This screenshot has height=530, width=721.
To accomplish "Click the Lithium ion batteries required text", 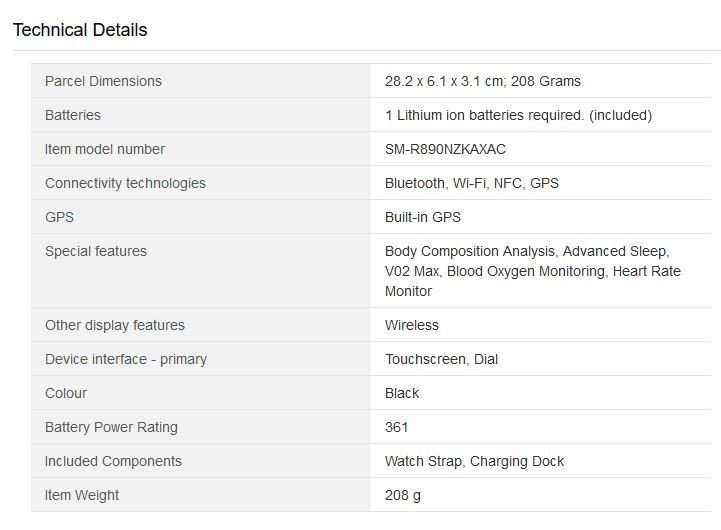I will click(x=518, y=115).
